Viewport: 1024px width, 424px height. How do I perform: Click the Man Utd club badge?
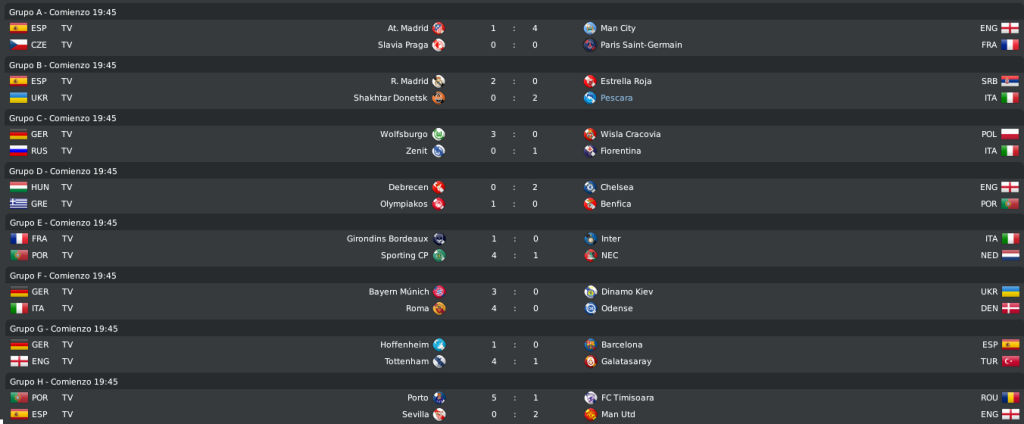[x=590, y=414]
